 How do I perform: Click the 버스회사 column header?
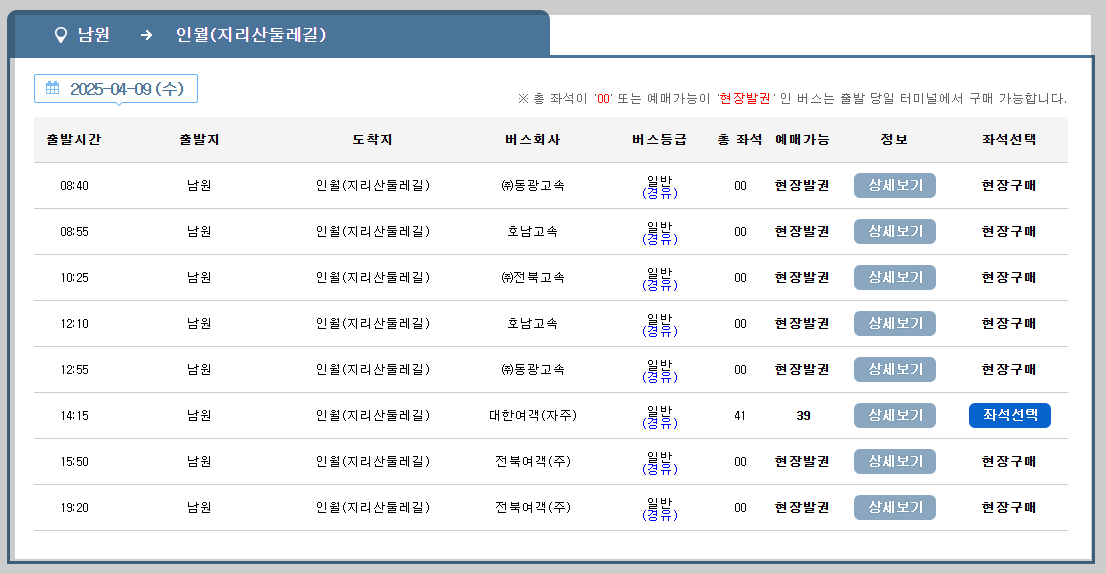(x=533, y=140)
